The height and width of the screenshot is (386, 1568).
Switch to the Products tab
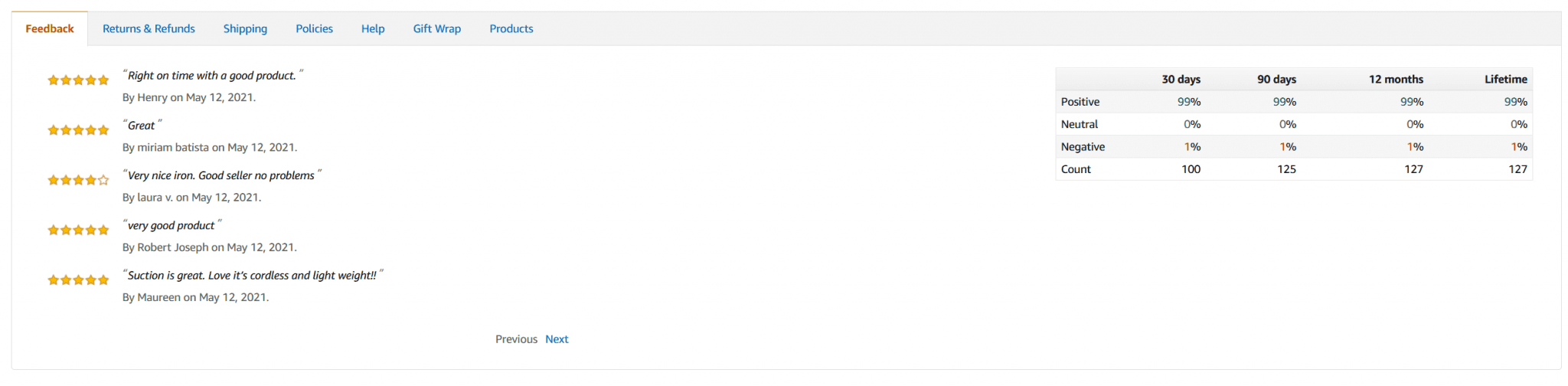click(x=511, y=29)
